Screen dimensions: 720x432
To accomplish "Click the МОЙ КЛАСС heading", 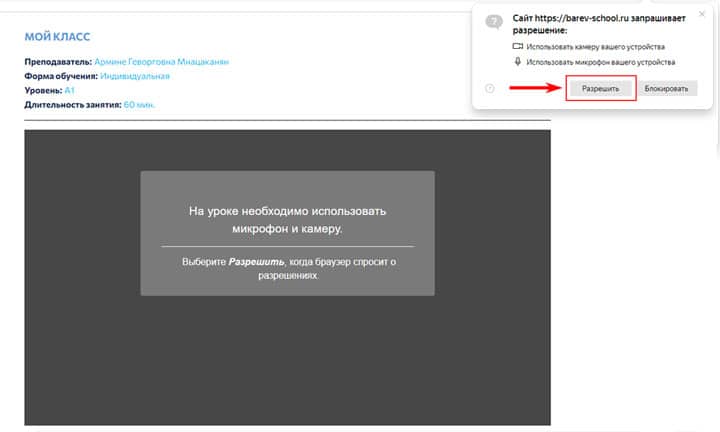I will (57, 37).
